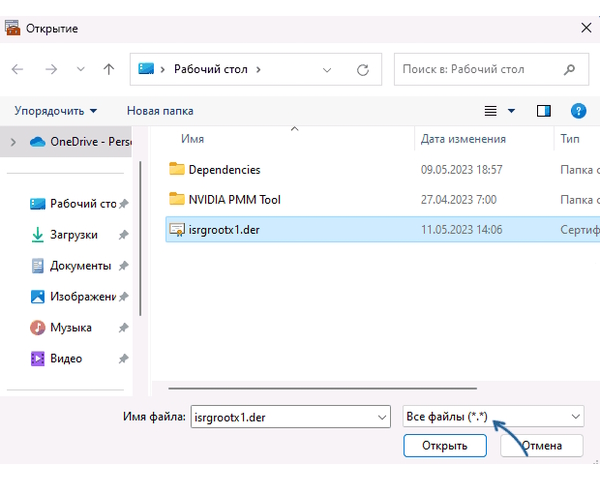
Task: Refresh the folder view
Action: [362, 70]
